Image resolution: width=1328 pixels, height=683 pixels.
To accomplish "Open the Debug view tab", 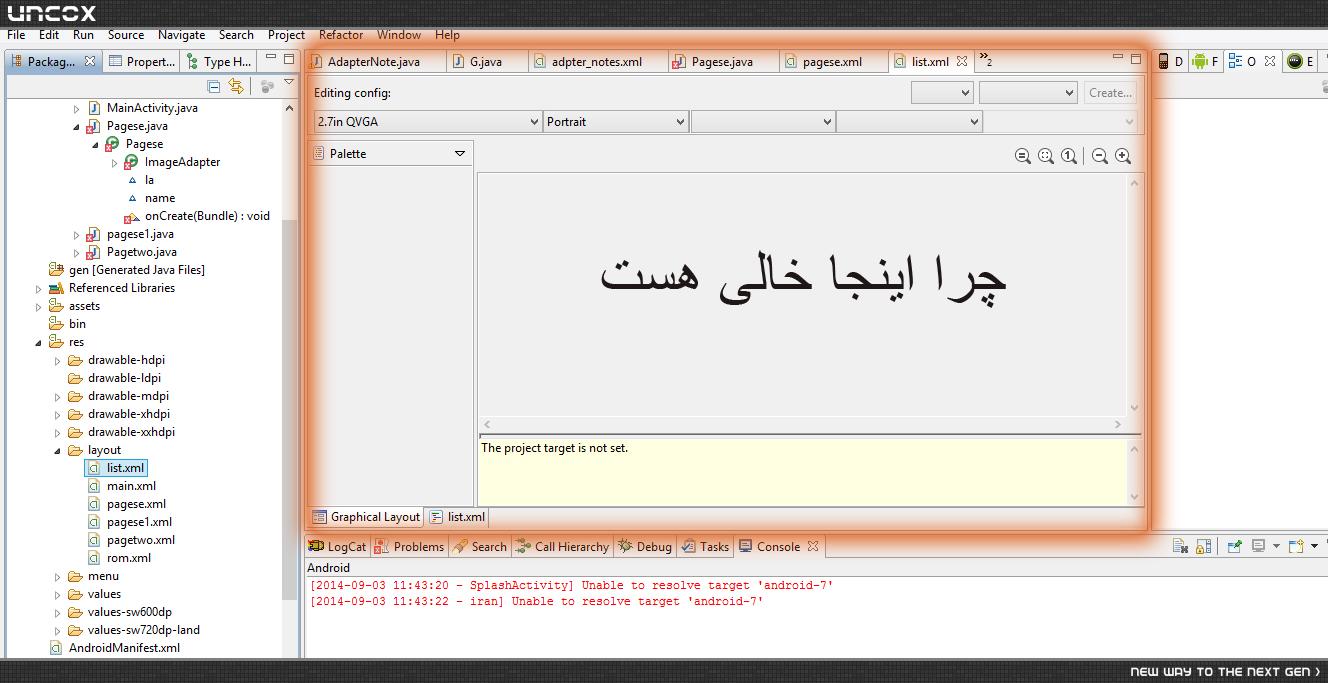I will click(x=645, y=546).
